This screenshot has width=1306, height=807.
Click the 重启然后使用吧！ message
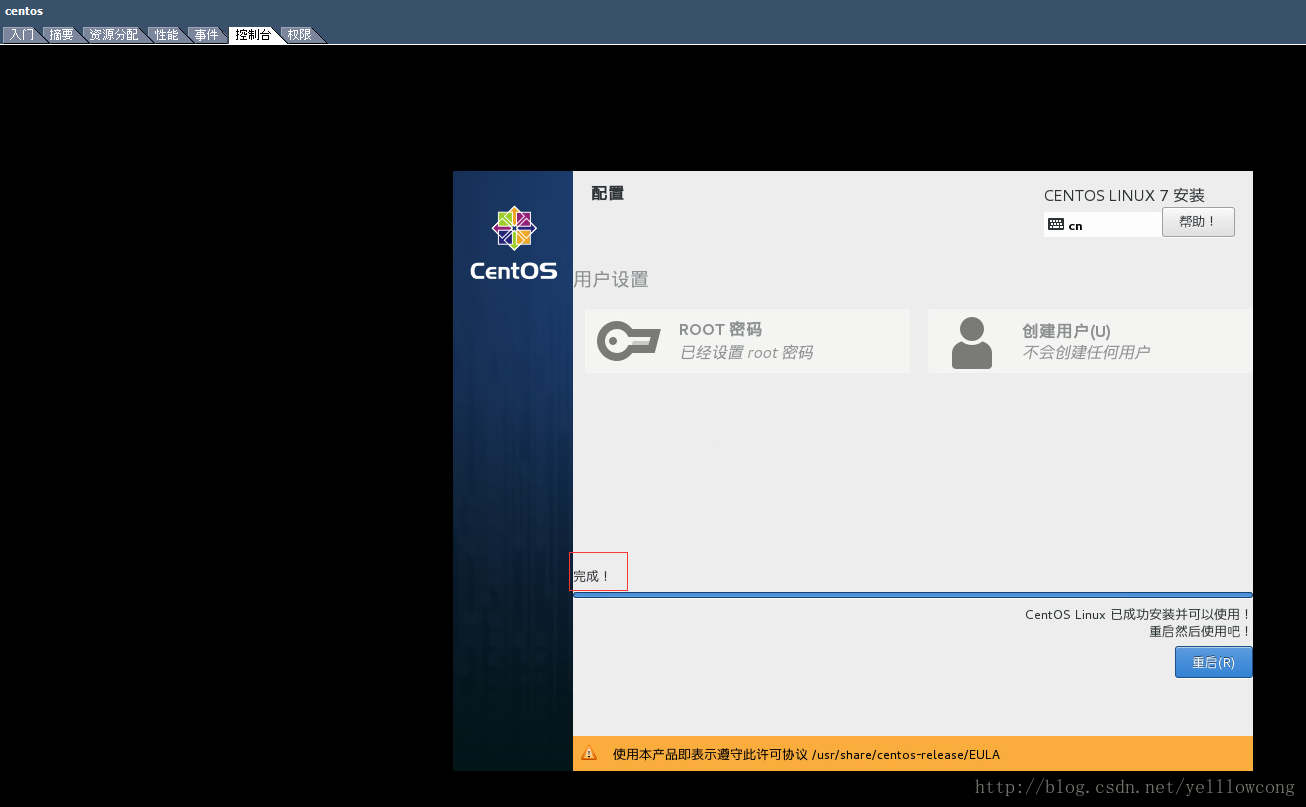[1200, 632]
